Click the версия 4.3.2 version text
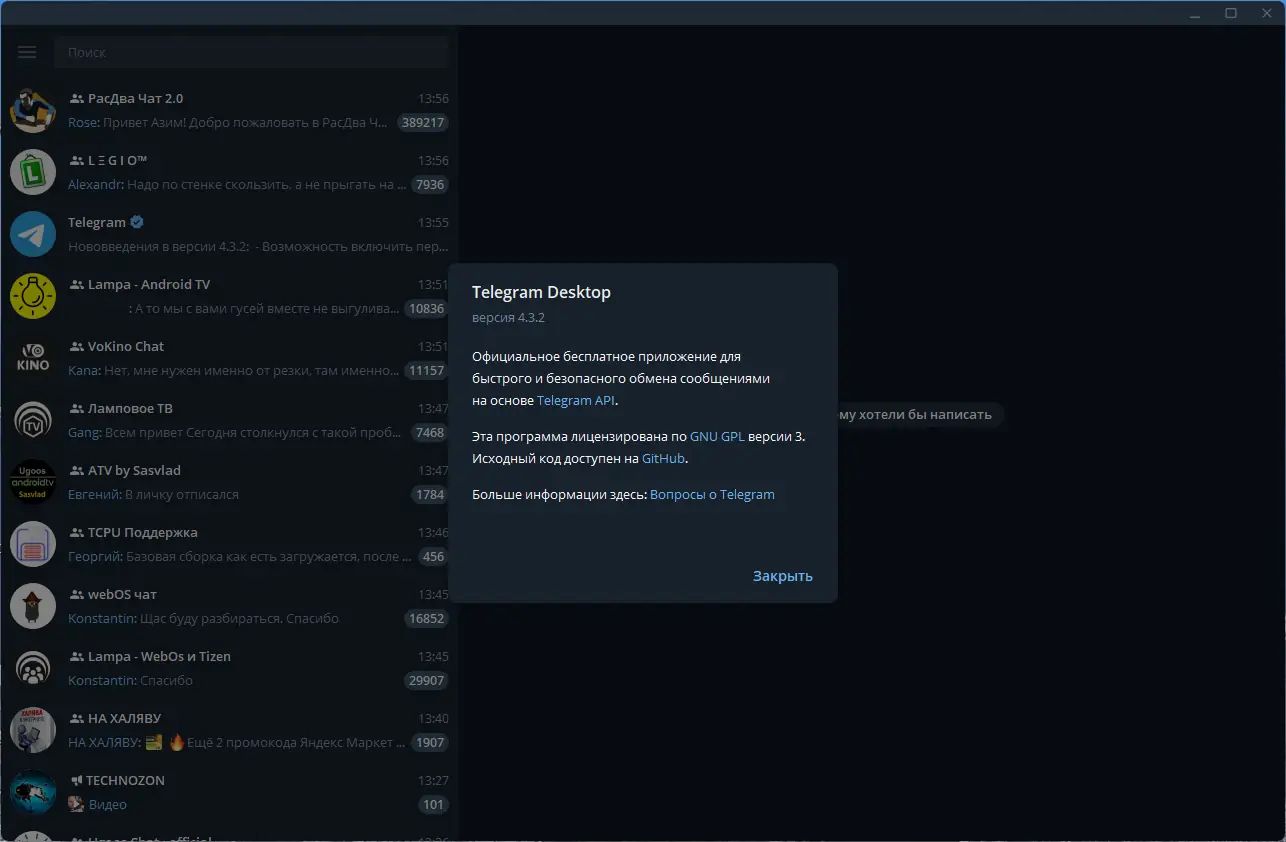 508,318
